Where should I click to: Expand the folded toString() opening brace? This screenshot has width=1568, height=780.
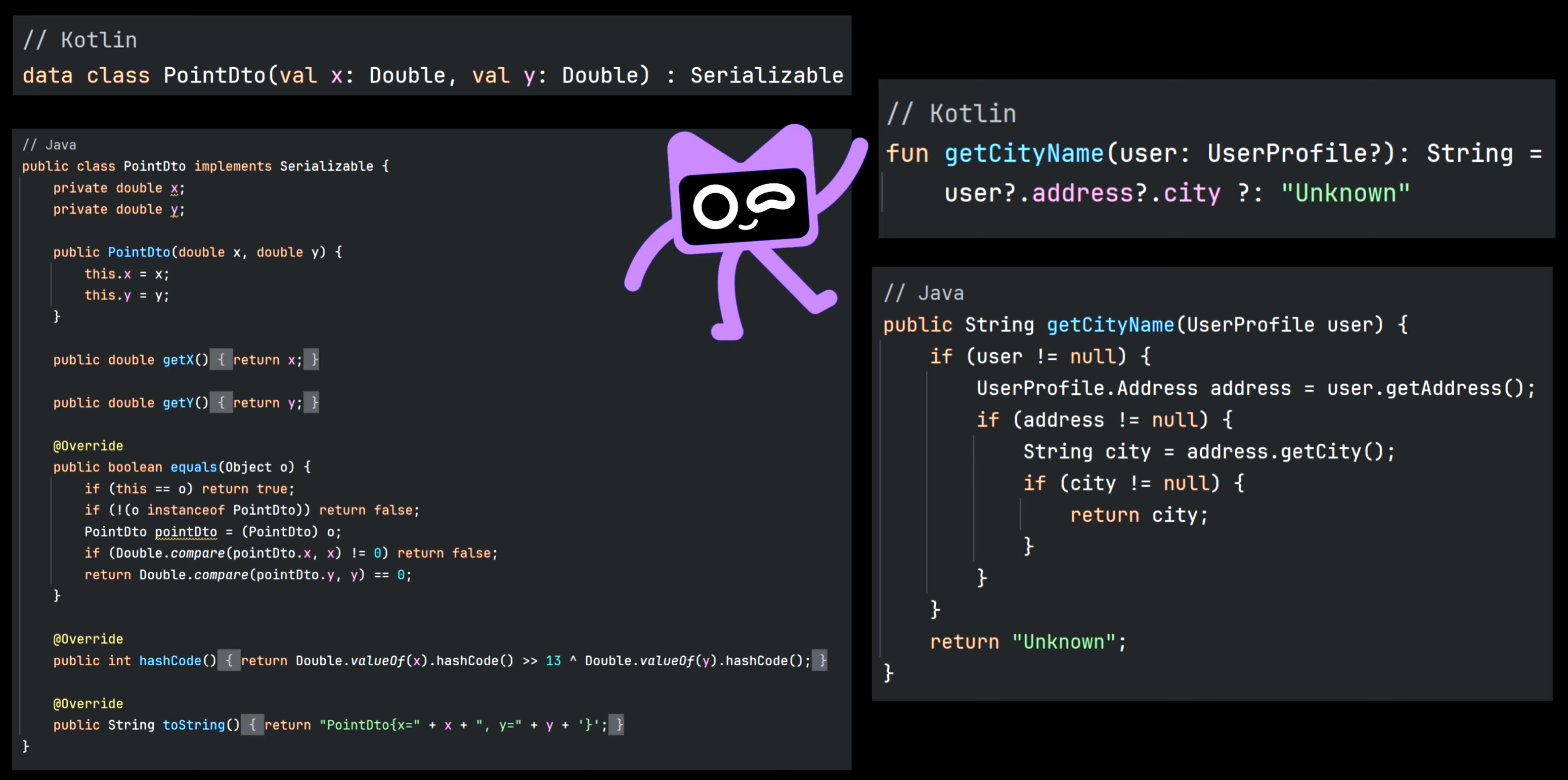click(x=252, y=724)
